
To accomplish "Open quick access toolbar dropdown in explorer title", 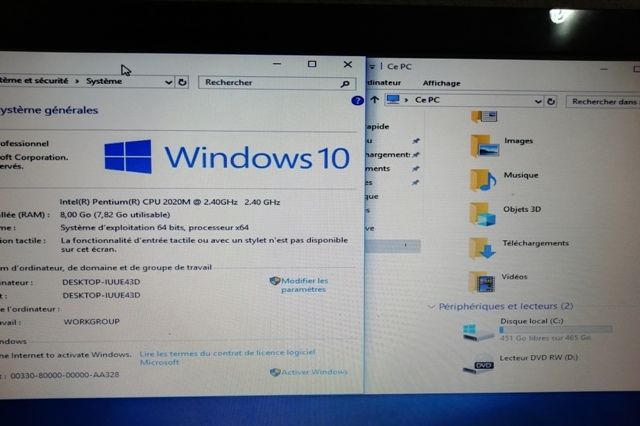I will pos(372,67).
